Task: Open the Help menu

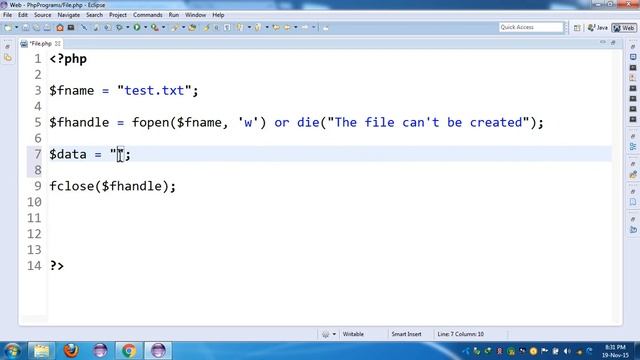Action: coord(218,15)
